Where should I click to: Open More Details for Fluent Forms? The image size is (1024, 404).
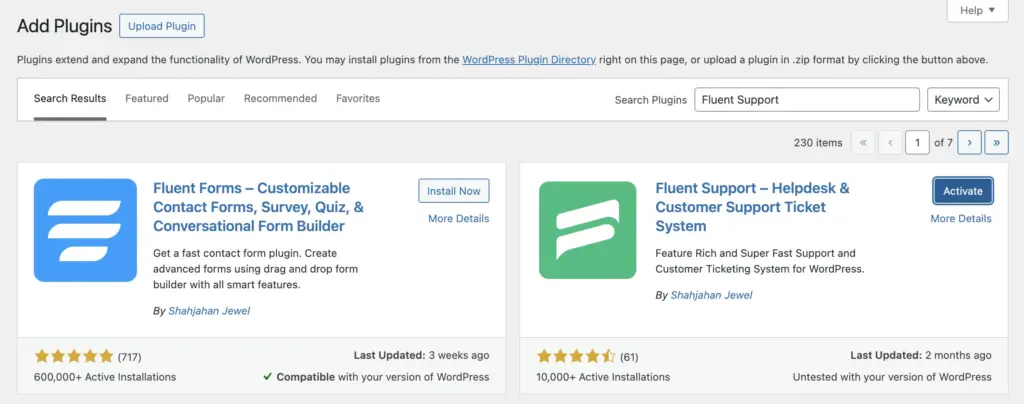[x=458, y=219]
